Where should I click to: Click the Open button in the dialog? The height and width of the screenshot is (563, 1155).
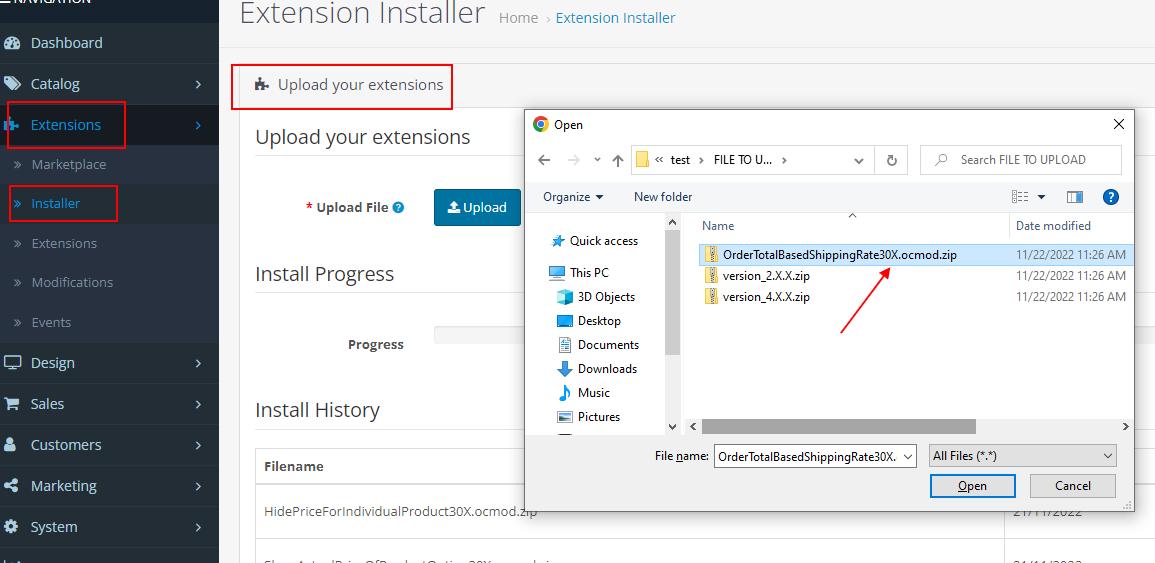coord(972,486)
